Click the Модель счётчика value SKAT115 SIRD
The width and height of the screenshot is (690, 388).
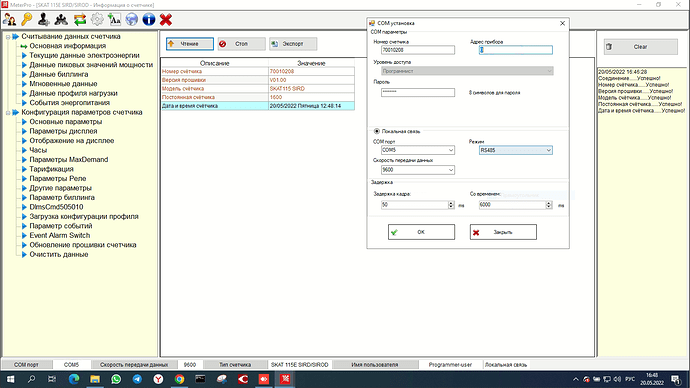[x=287, y=88]
